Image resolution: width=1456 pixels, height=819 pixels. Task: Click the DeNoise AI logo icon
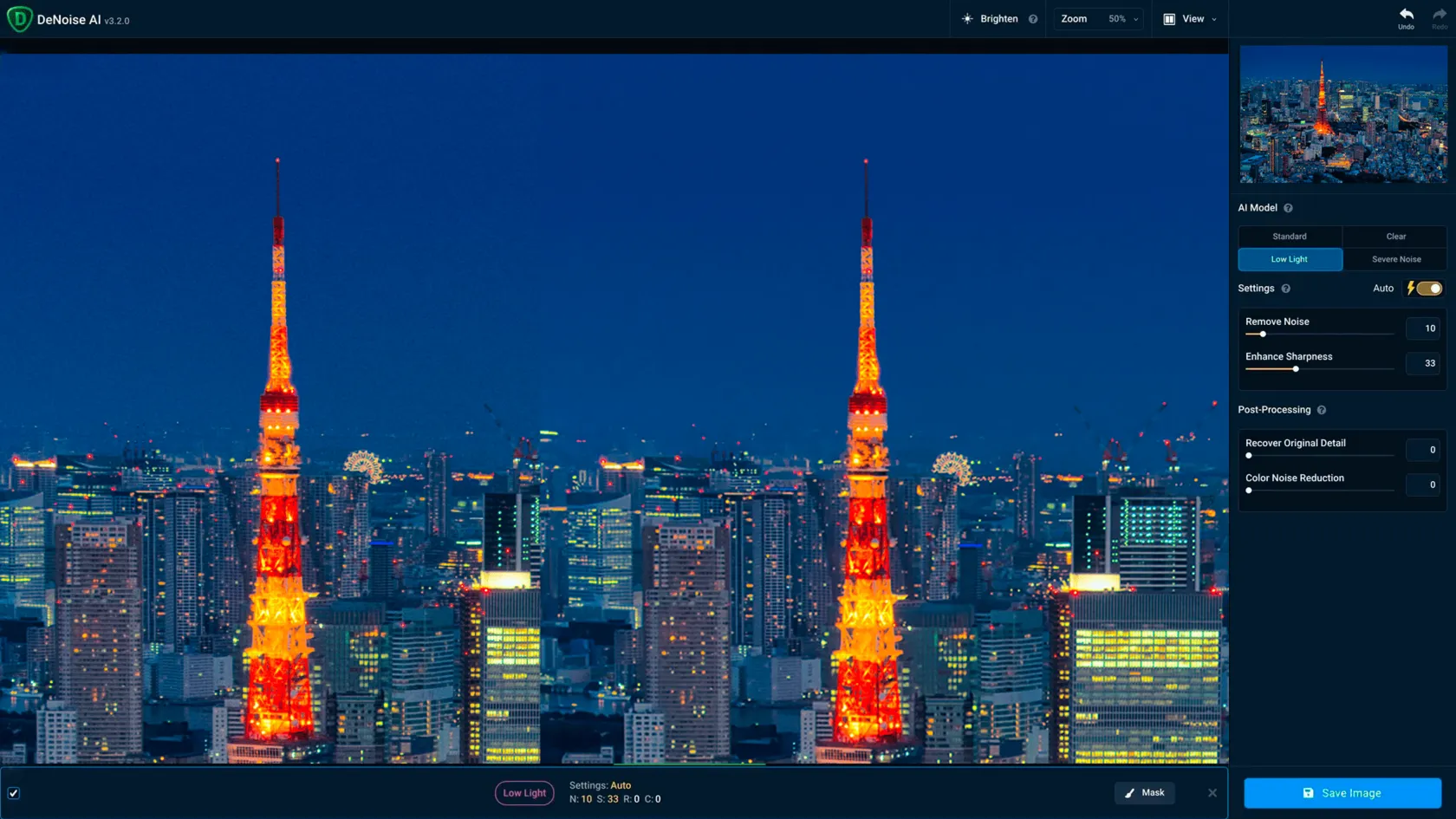click(19, 18)
